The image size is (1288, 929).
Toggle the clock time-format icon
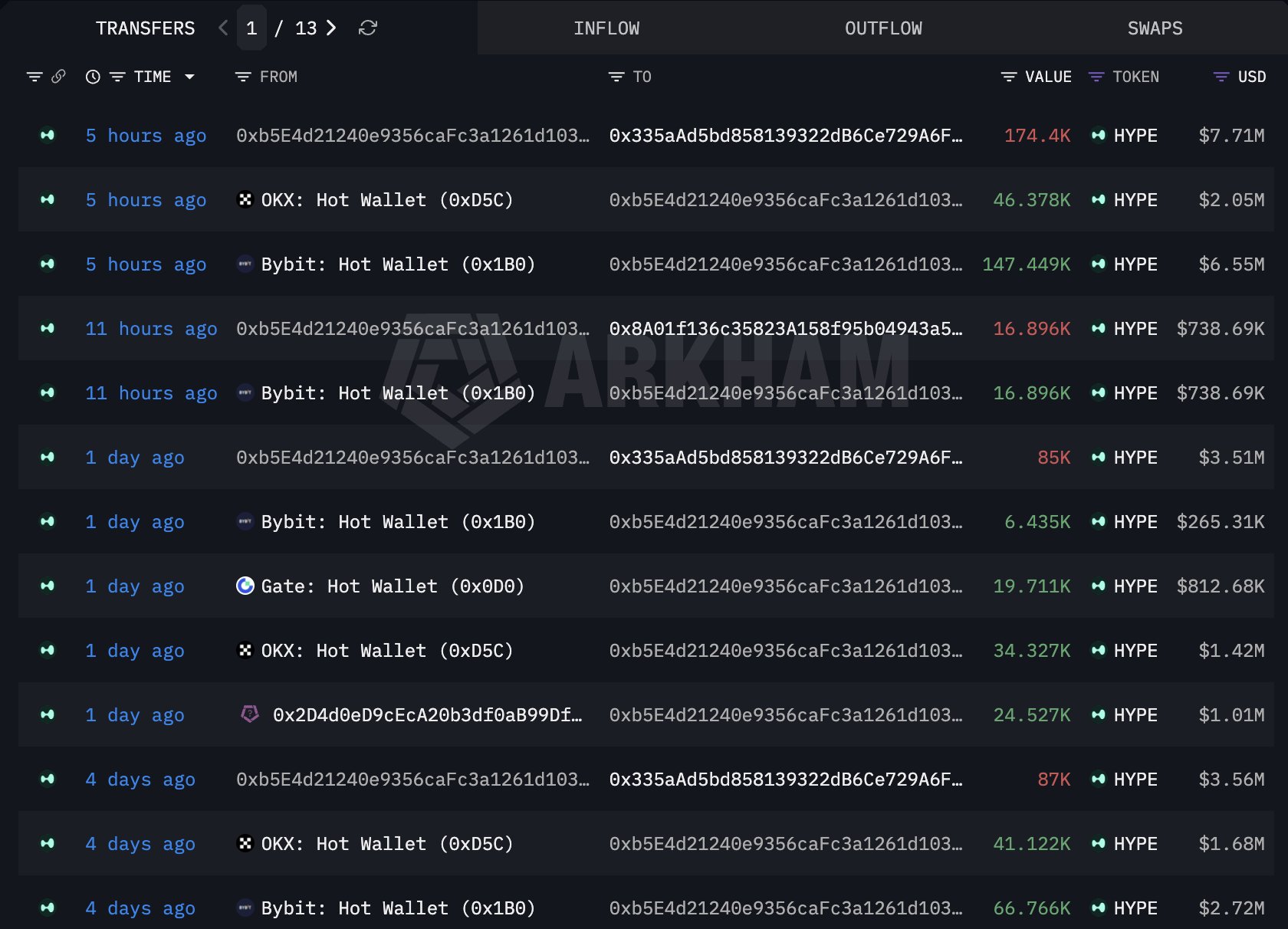click(x=93, y=77)
